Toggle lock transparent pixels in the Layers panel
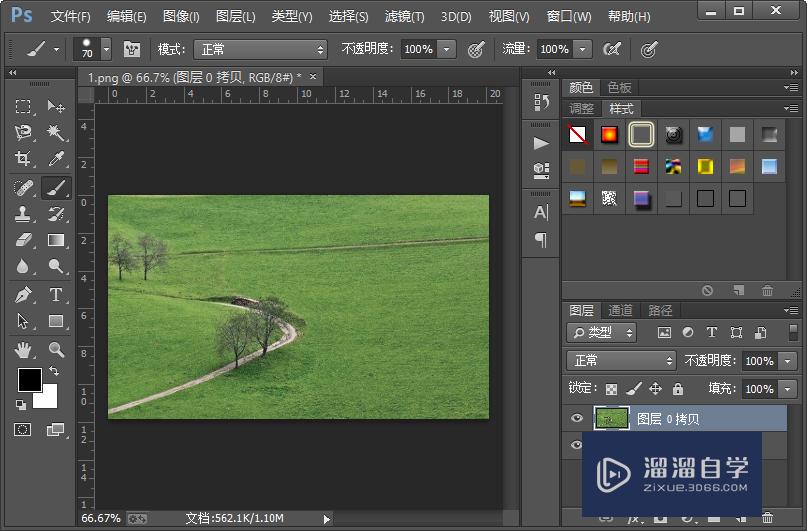Screen dimensions: 807x531 [x=611, y=389]
